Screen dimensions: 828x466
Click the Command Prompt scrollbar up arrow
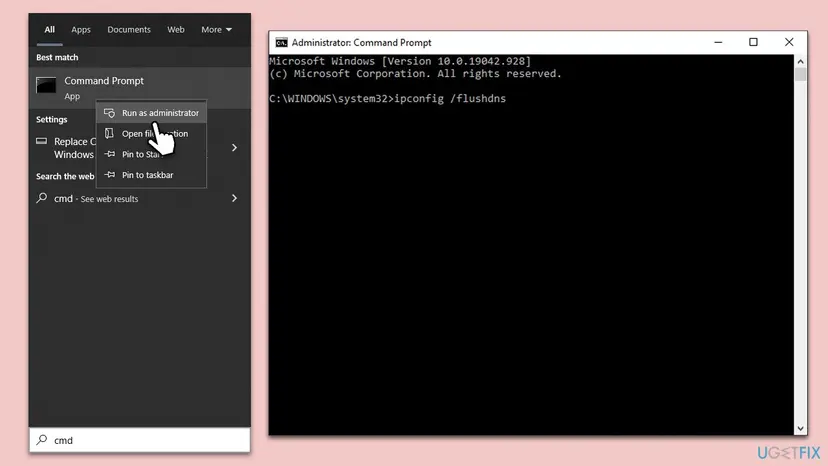tap(801, 61)
